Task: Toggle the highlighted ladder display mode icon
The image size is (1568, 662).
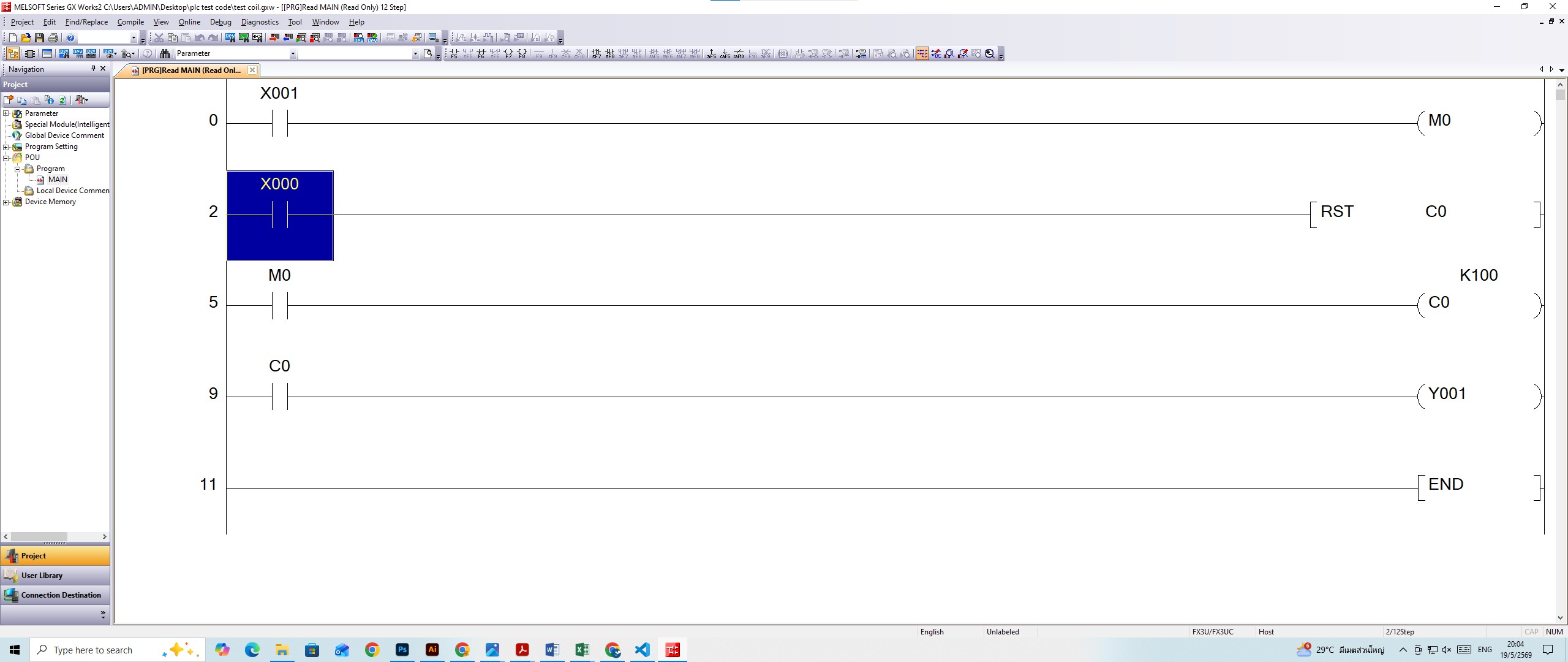Action: coord(922,54)
